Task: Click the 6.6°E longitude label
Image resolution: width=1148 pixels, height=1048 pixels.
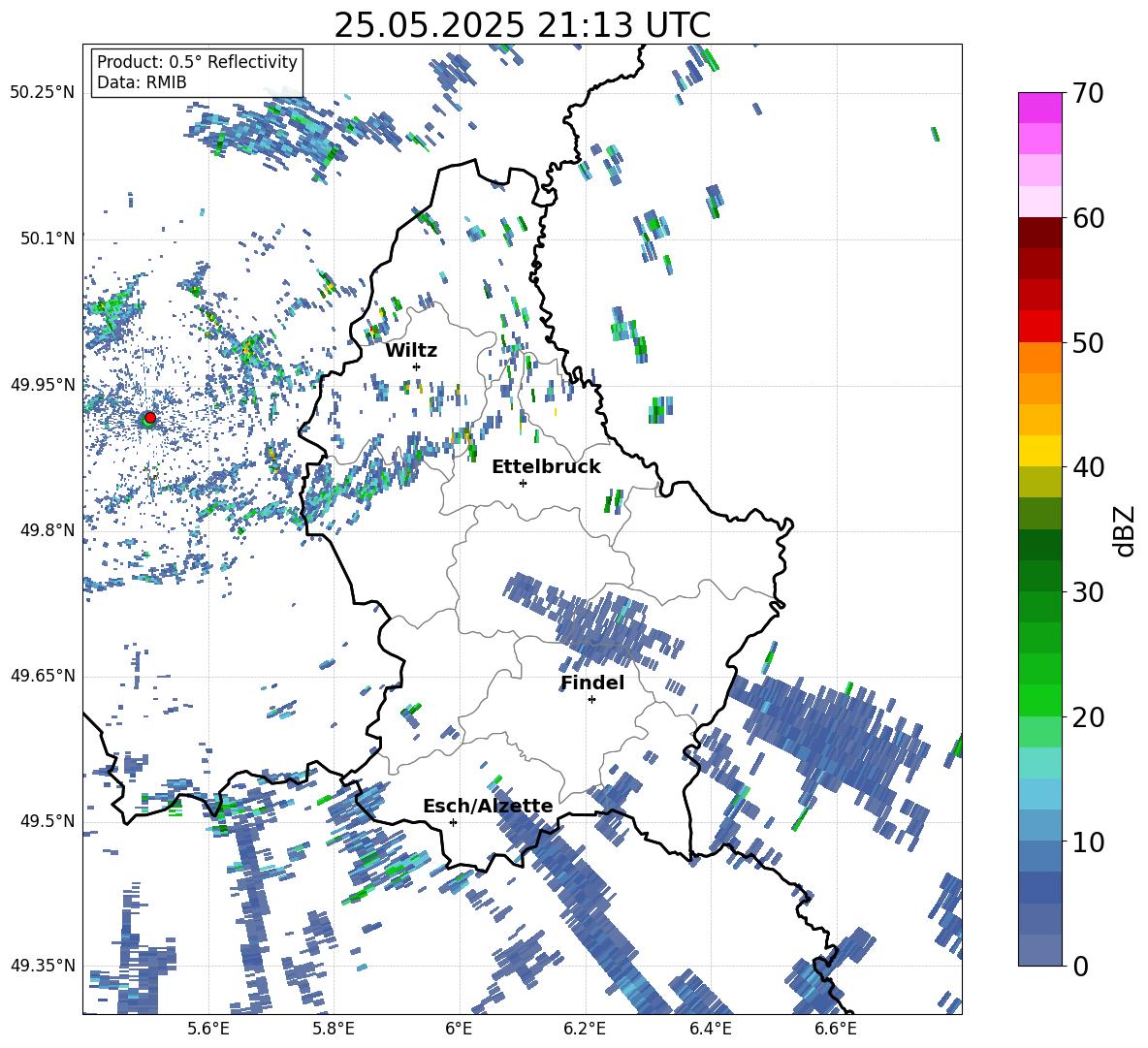Action: coord(836,1029)
